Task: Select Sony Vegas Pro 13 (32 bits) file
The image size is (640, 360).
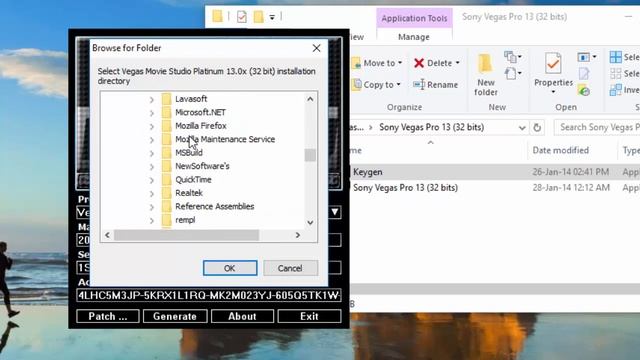Action: (405, 188)
